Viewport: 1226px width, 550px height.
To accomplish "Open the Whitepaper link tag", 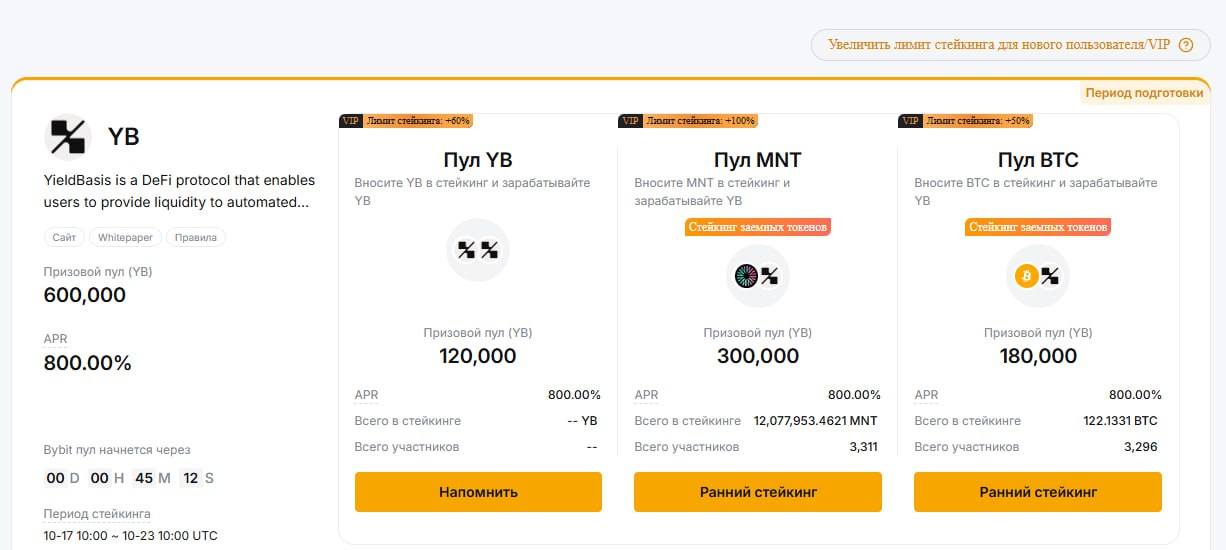I will 125,238.
